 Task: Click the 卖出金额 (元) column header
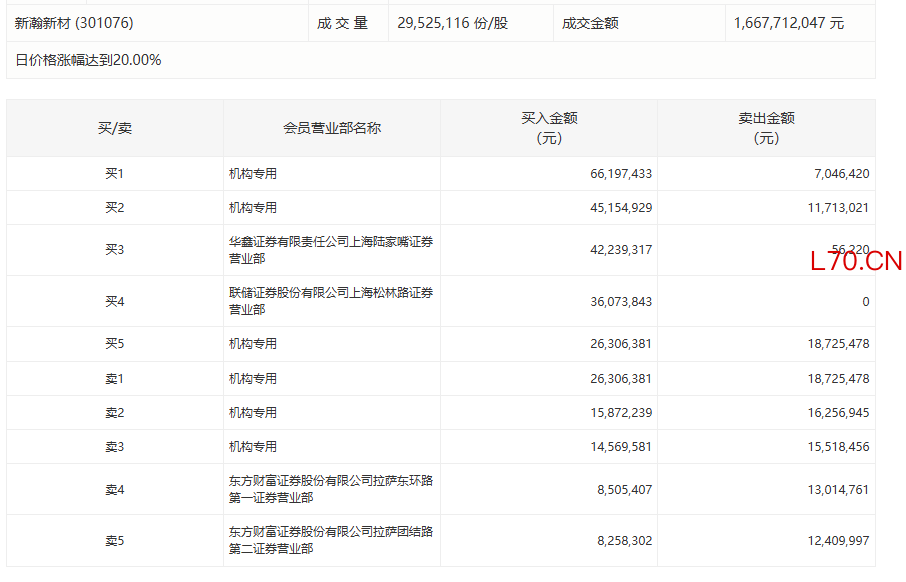pos(766,128)
